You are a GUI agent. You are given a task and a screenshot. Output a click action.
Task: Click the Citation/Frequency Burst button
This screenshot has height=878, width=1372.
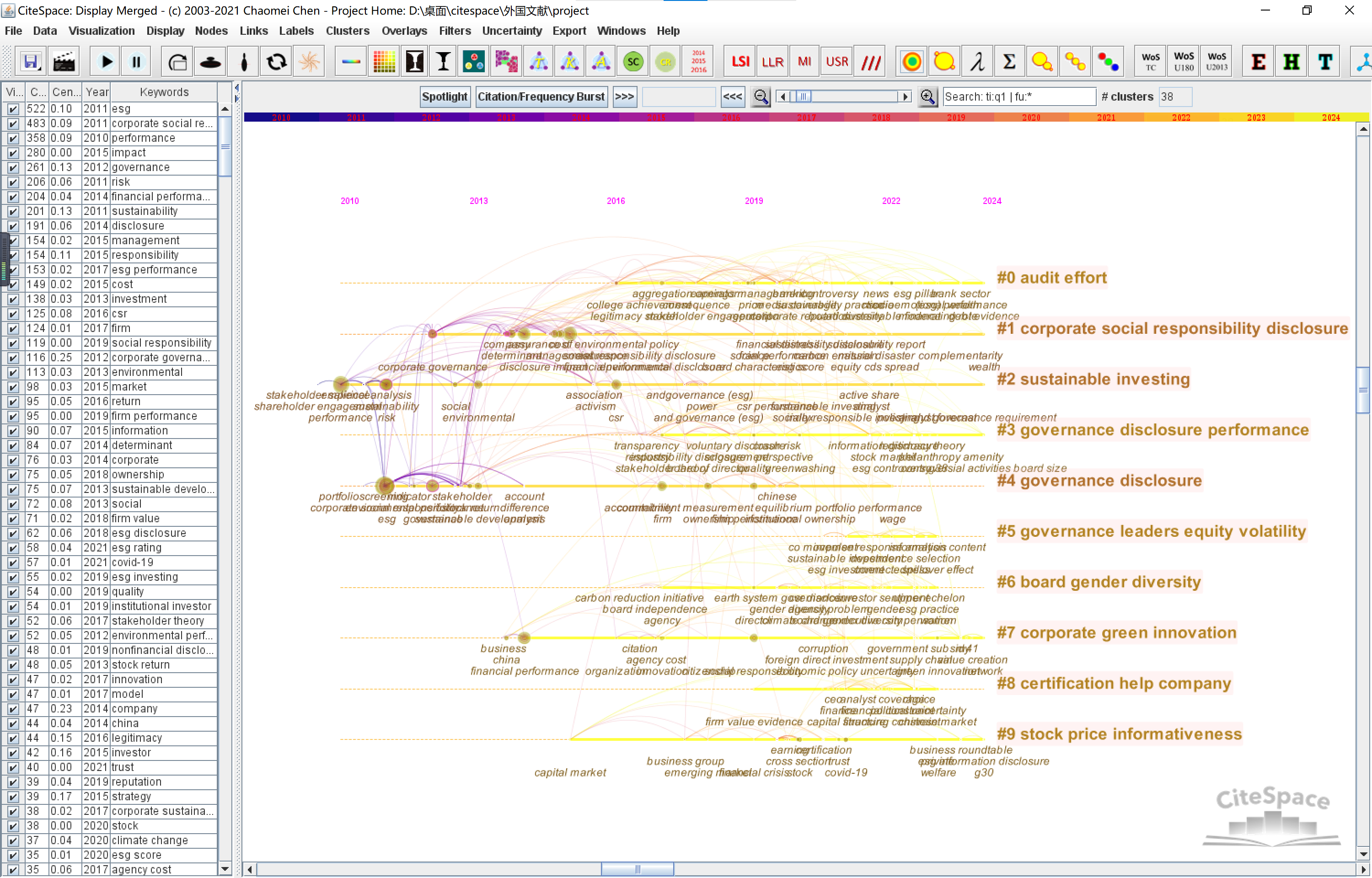point(541,96)
